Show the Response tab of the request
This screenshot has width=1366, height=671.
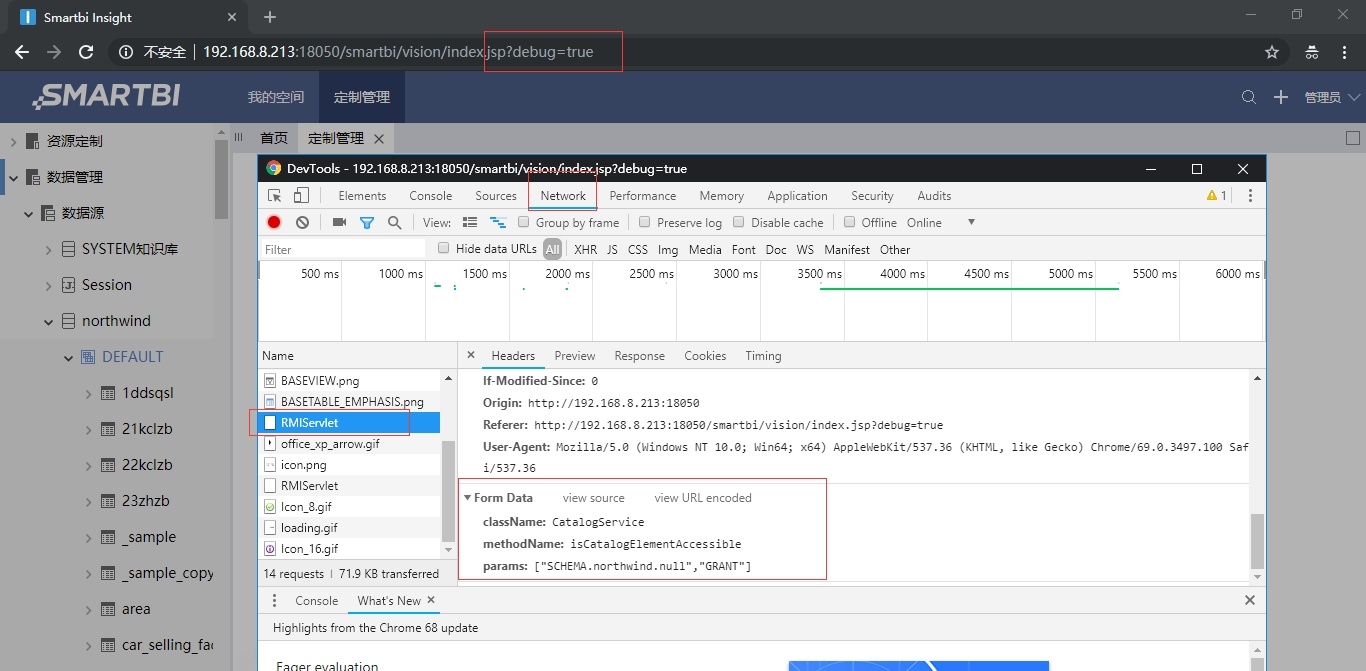(x=640, y=356)
